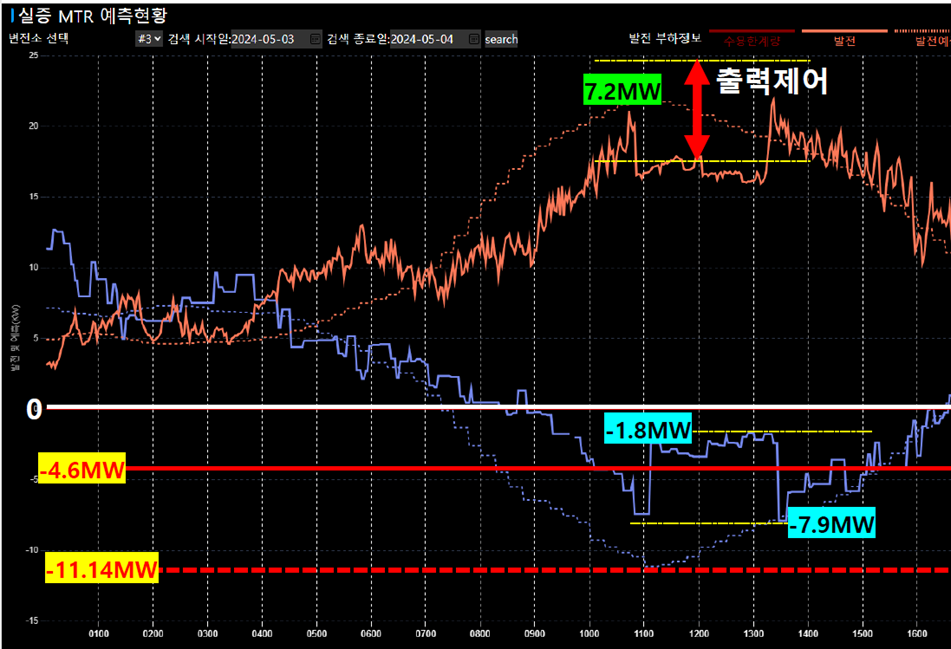Toggle the 발전예측 dotted legend series

pyautogui.click(x=930, y=40)
